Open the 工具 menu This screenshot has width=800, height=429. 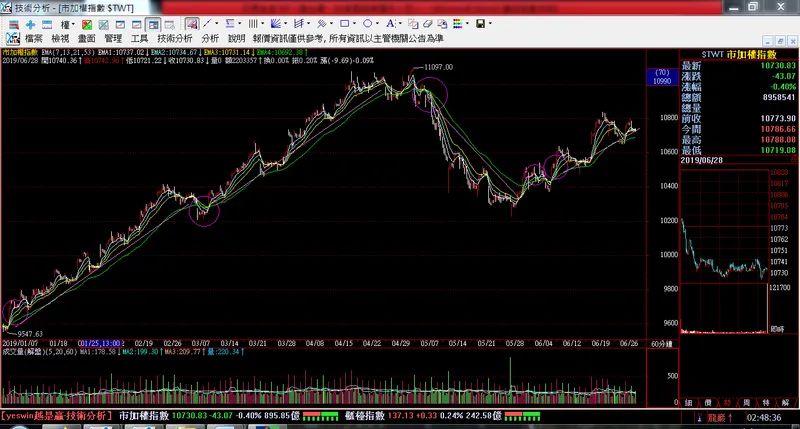pyautogui.click(x=140, y=38)
